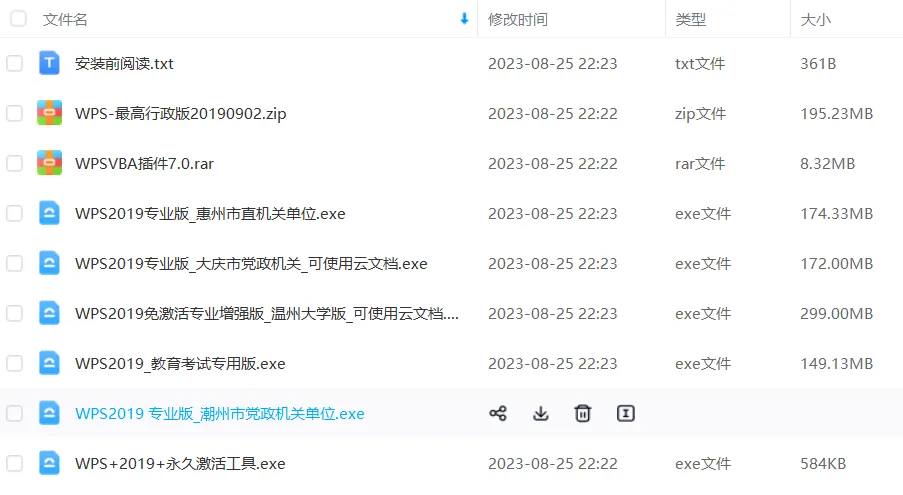903x495 pixels.
Task: Sort by the 大小 column header
Action: pyautogui.click(x=815, y=20)
